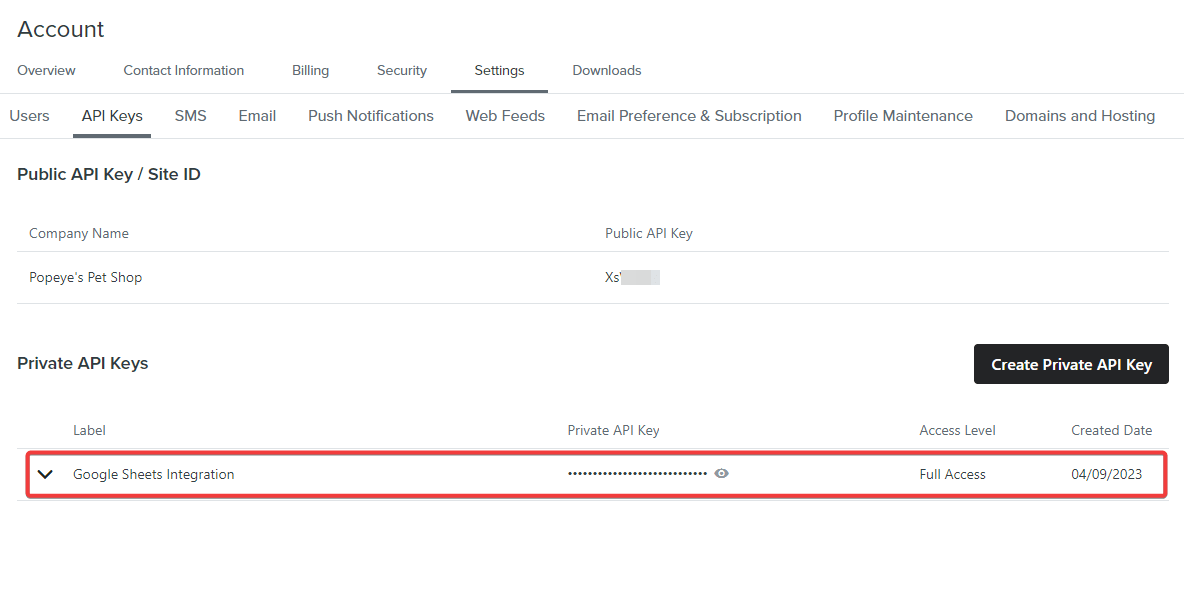The height and width of the screenshot is (590, 1184).
Task: Switch to the Users settings sub-tab
Action: [x=29, y=116]
